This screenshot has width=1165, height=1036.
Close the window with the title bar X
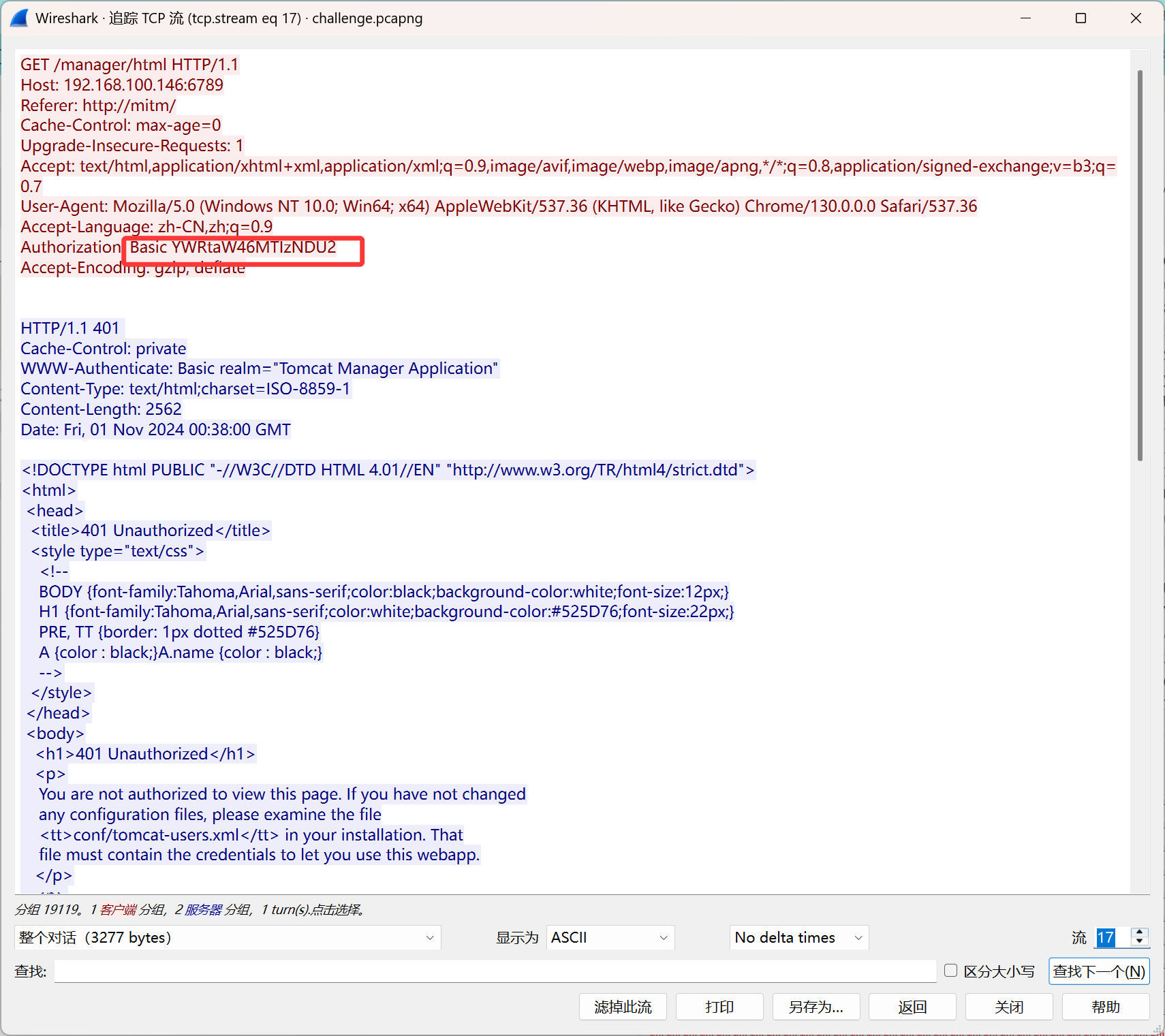tap(1136, 18)
